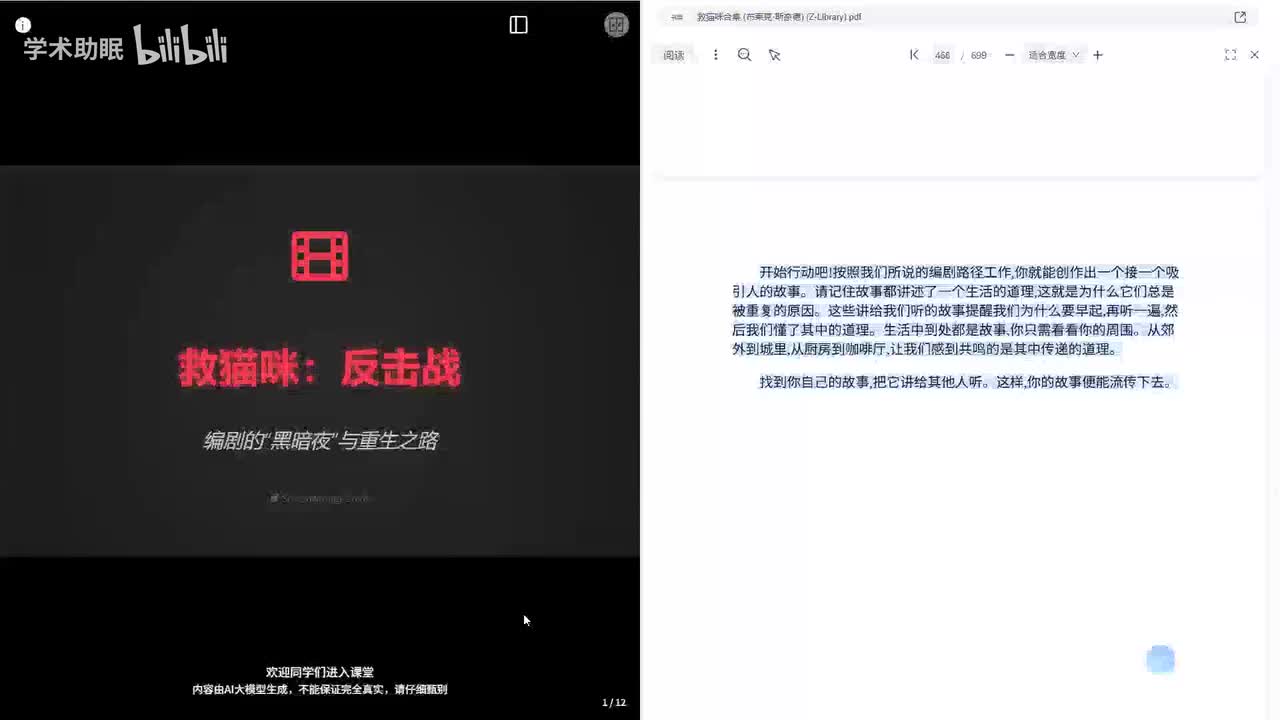Click the blue floating assistant button
The height and width of the screenshot is (720, 1280).
(x=1160, y=659)
